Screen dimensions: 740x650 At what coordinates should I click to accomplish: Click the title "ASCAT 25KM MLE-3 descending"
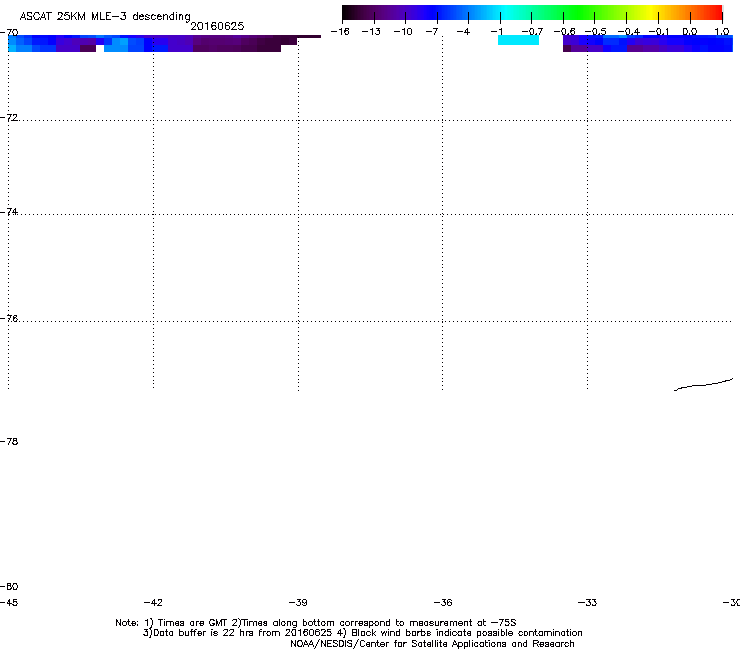105,17
